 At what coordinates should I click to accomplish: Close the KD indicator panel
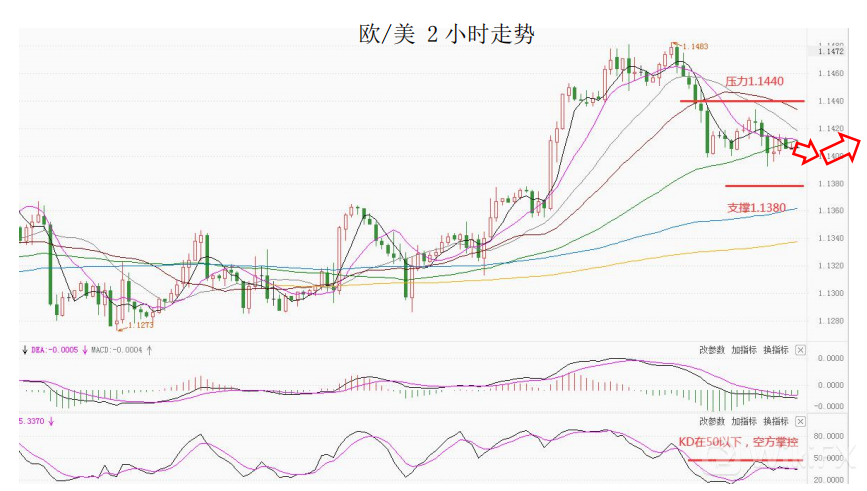[x=800, y=422]
